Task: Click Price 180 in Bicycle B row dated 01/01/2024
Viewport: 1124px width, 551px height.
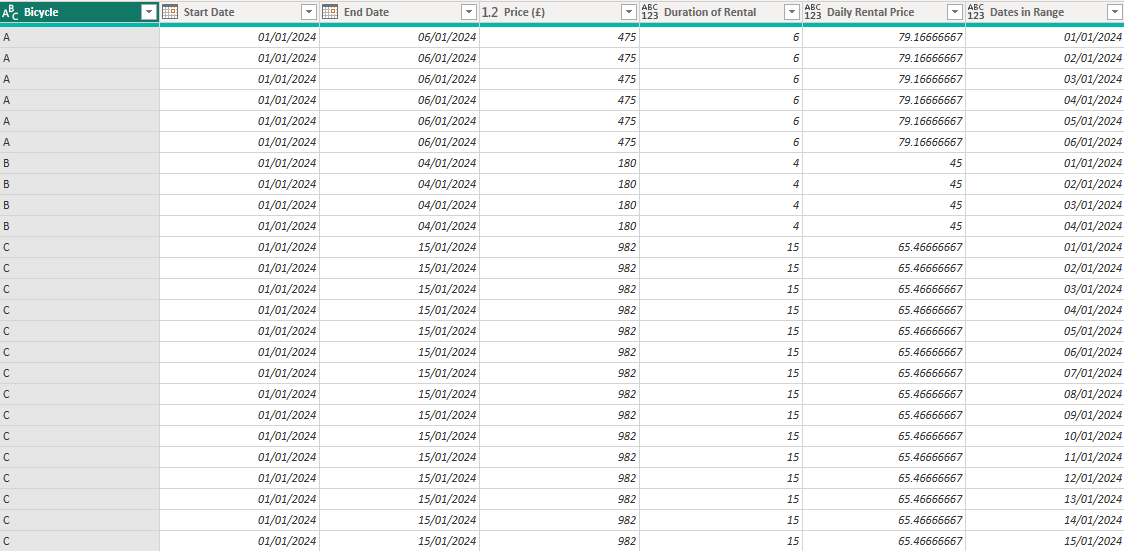Action: coord(559,163)
